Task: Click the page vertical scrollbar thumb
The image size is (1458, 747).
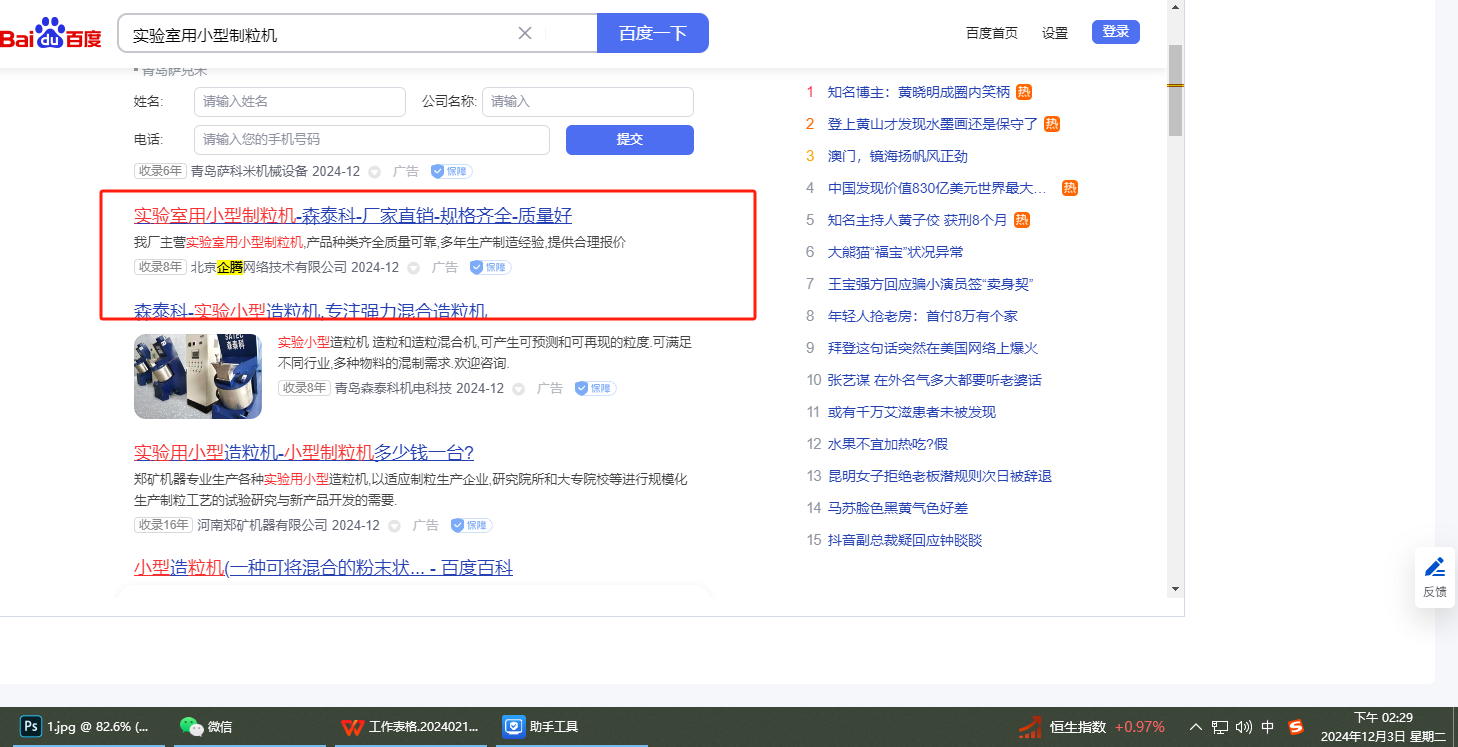Action: (x=1175, y=90)
